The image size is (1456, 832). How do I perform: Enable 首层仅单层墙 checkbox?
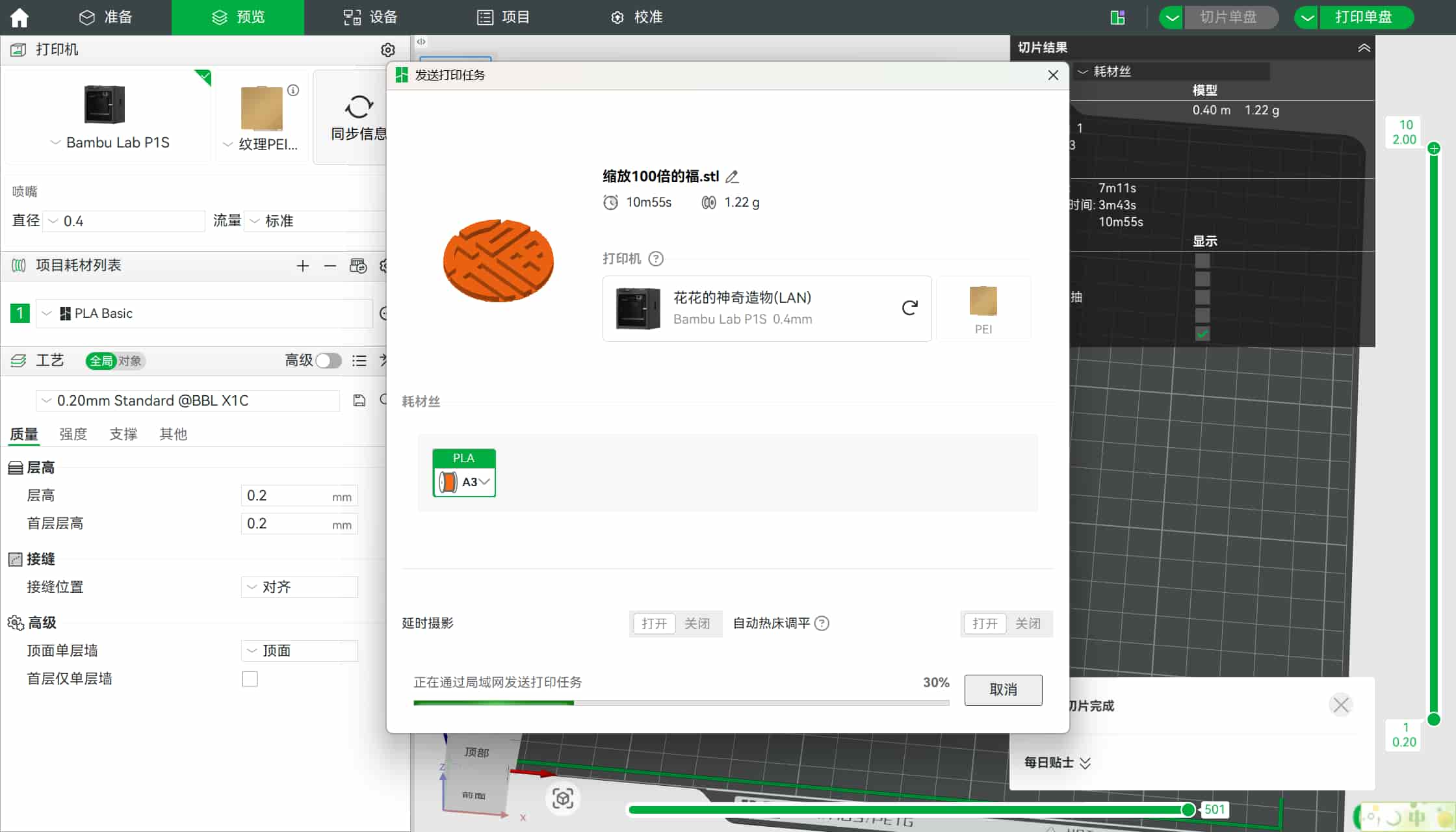coord(250,679)
